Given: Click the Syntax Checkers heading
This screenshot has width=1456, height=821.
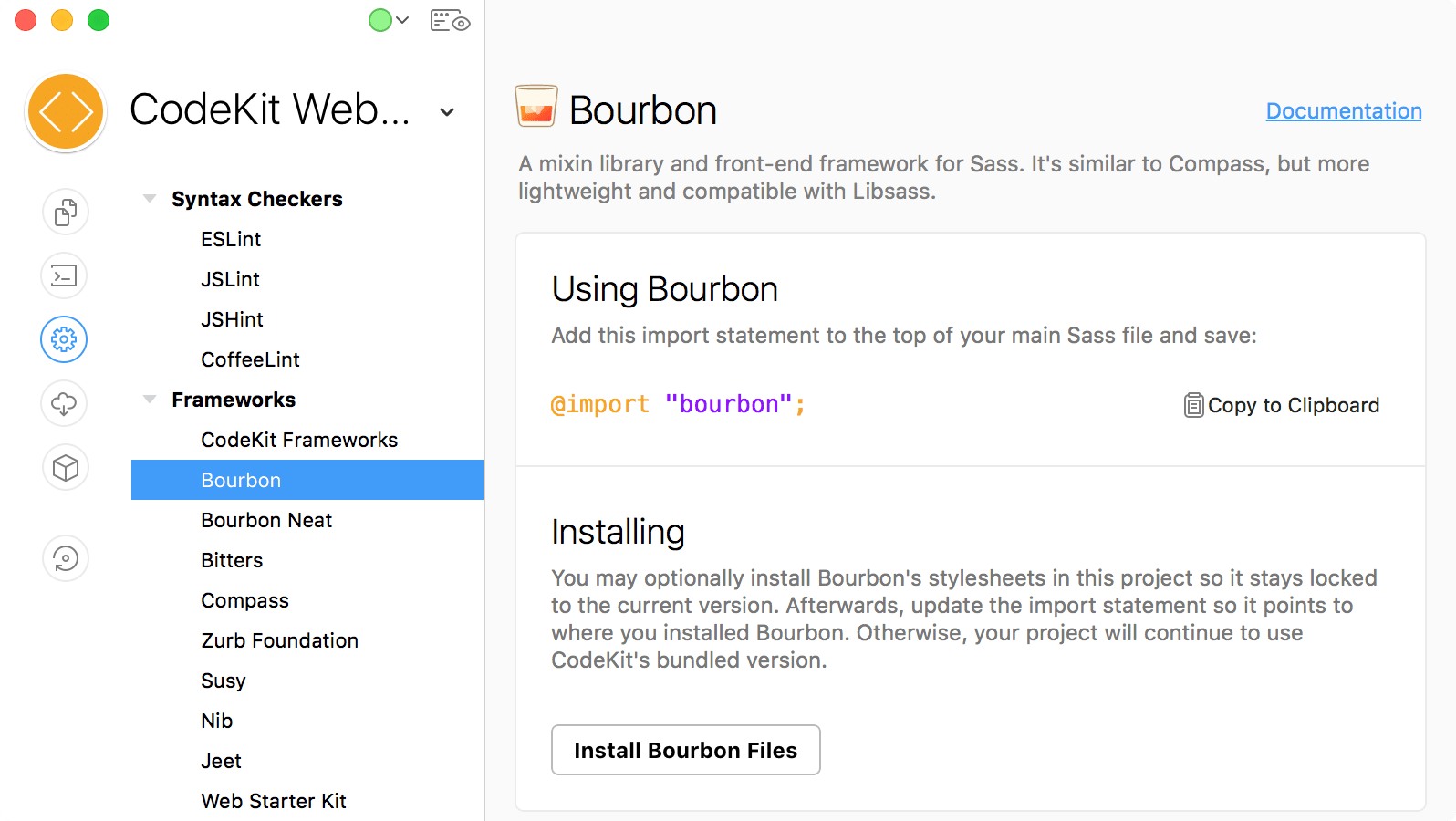Looking at the screenshot, I should [x=257, y=199].
